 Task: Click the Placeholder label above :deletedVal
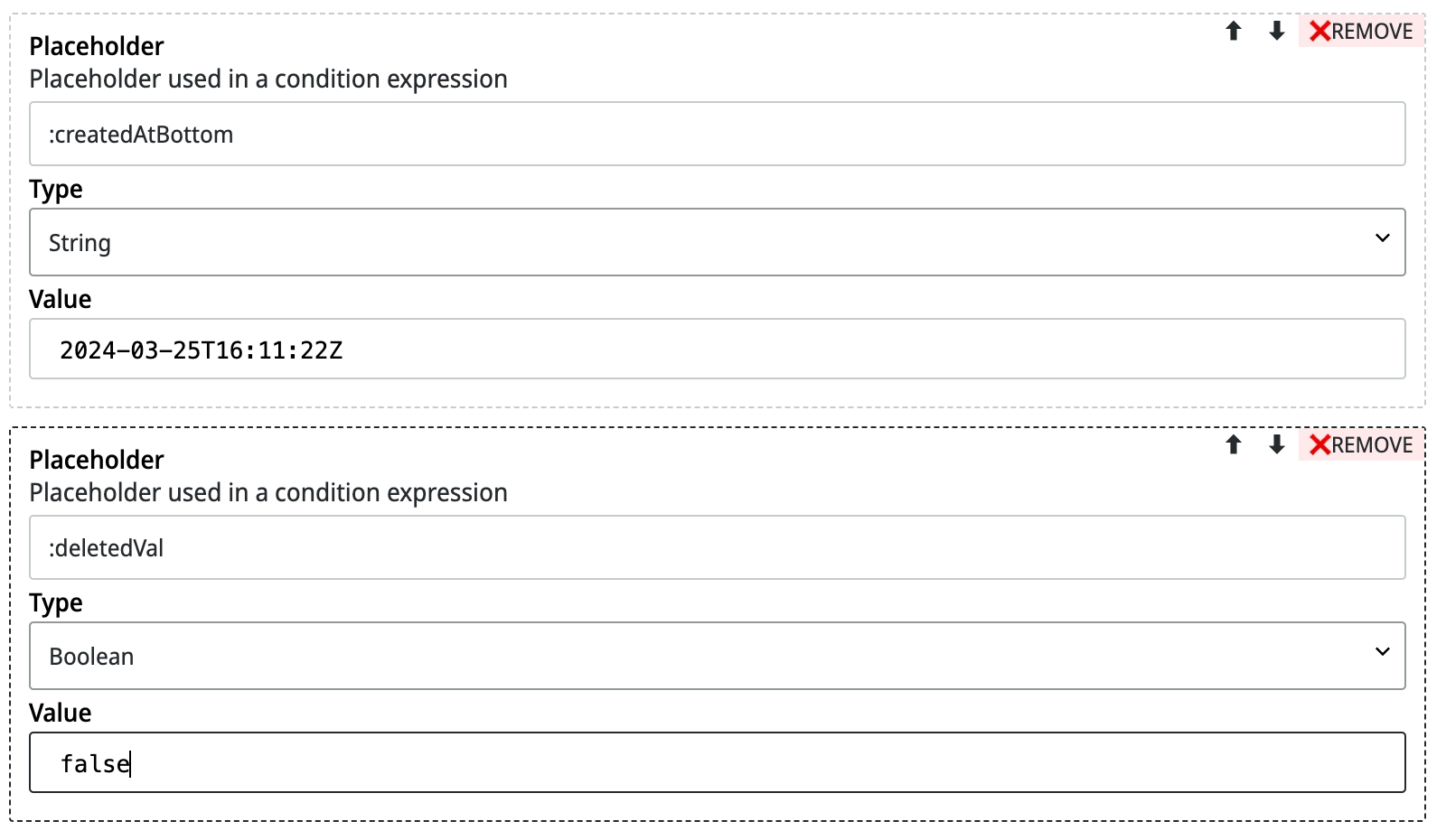click(97, 460)
